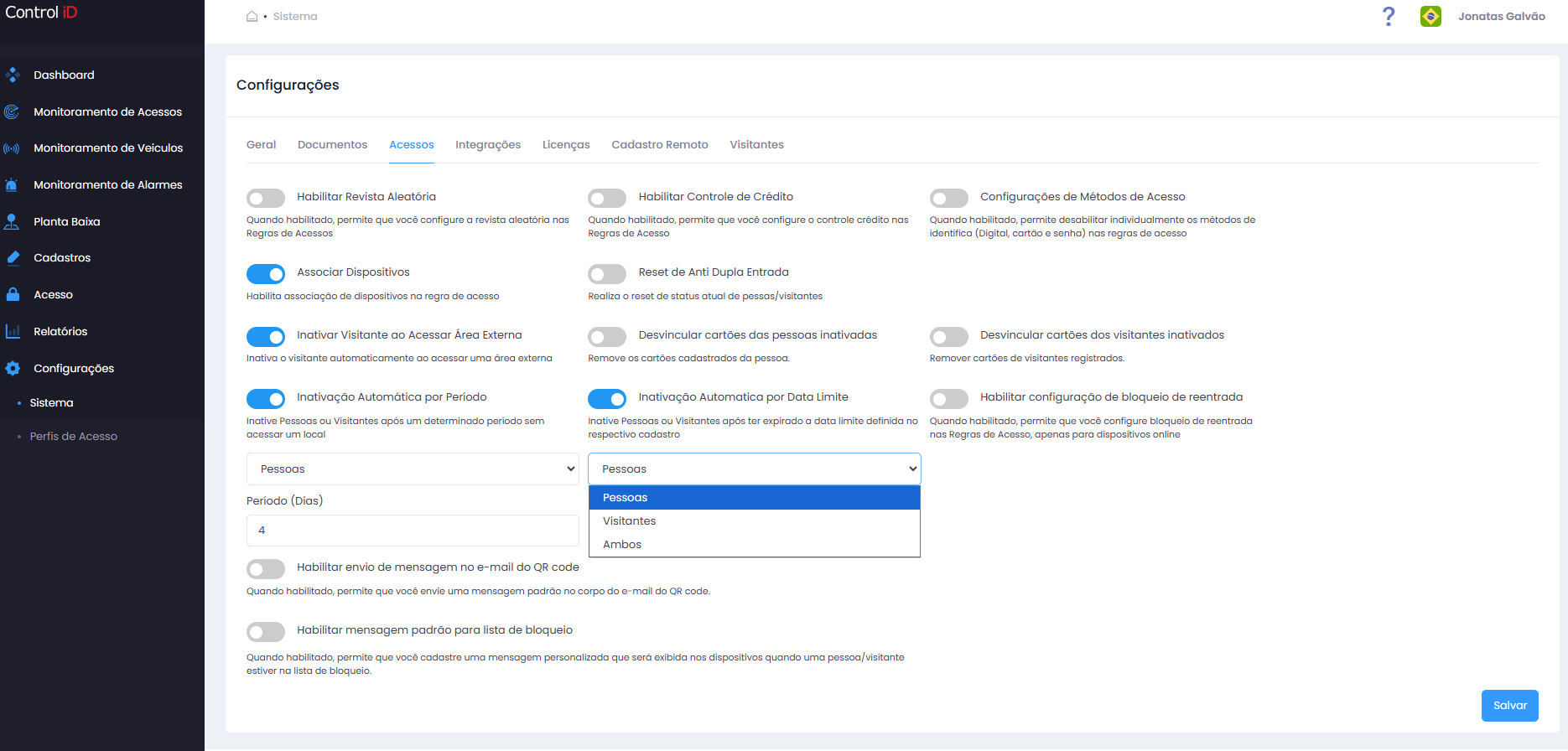The width and height of the screenshot is (1568, 751).
Task: Toggle Desvincular cartões dos visitantes inativados
Action: (949, 336)
